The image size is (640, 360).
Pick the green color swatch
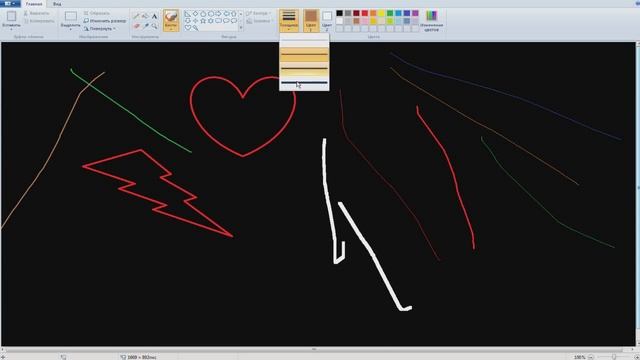point(390,13)
